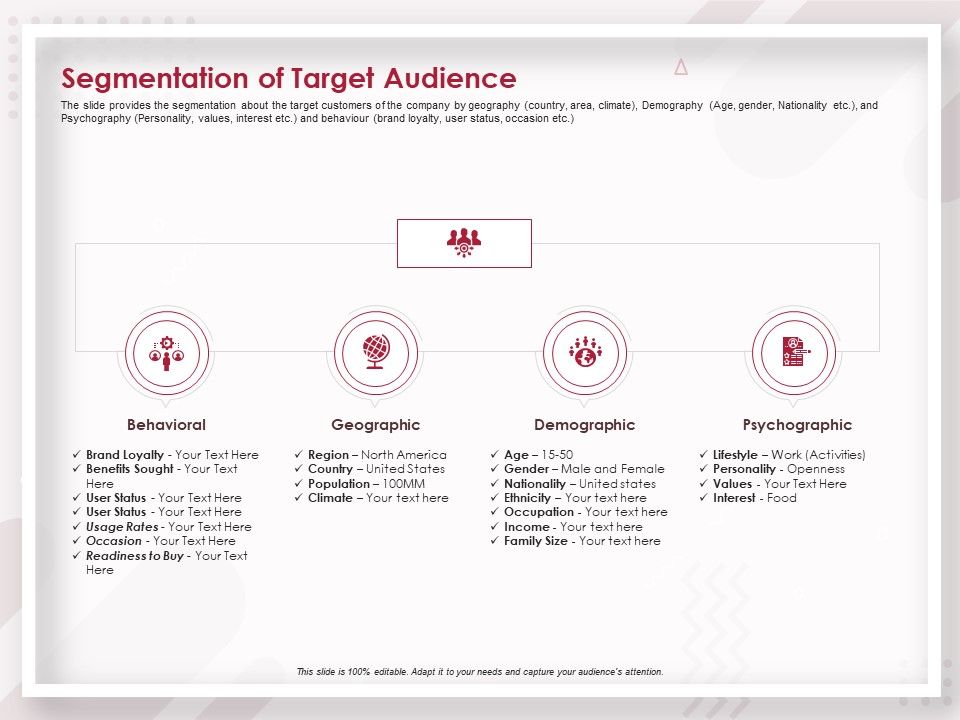Click the Behavioral heading text
Image resolution: width=960 pixels, height=720 pixels.
click(x=170, y=424)
